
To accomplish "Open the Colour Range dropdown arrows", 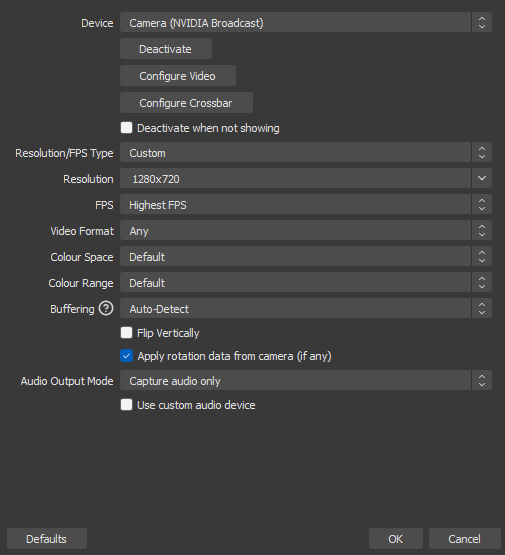I will [x=482, y=282].
